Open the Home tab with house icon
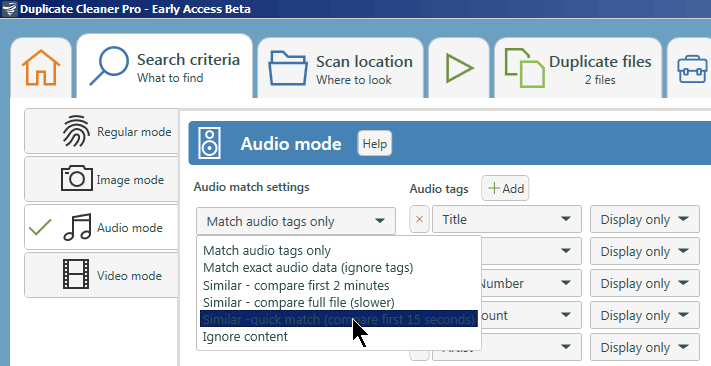The image size is (711, 366). (41, 68)
